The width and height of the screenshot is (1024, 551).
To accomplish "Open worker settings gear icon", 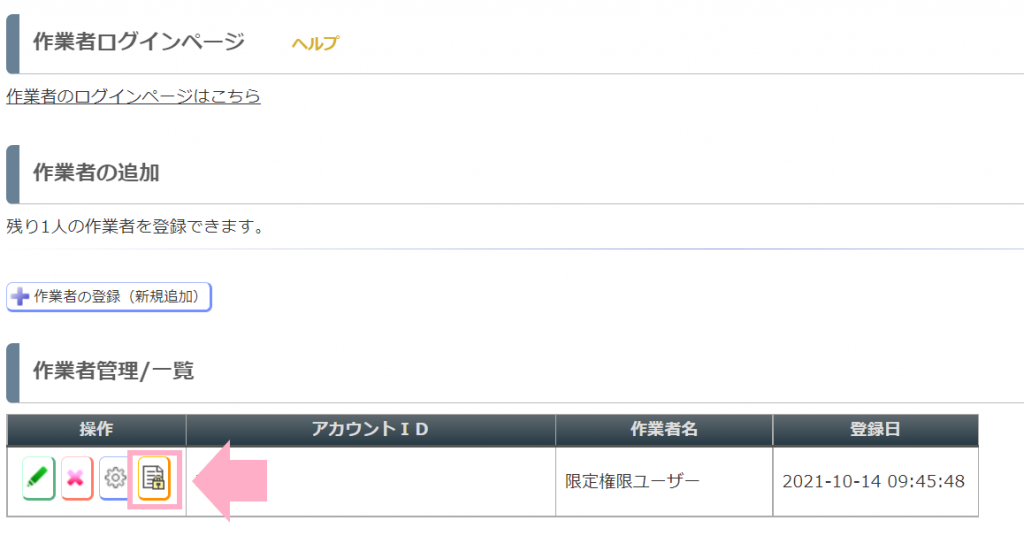I will click(114, 478).
